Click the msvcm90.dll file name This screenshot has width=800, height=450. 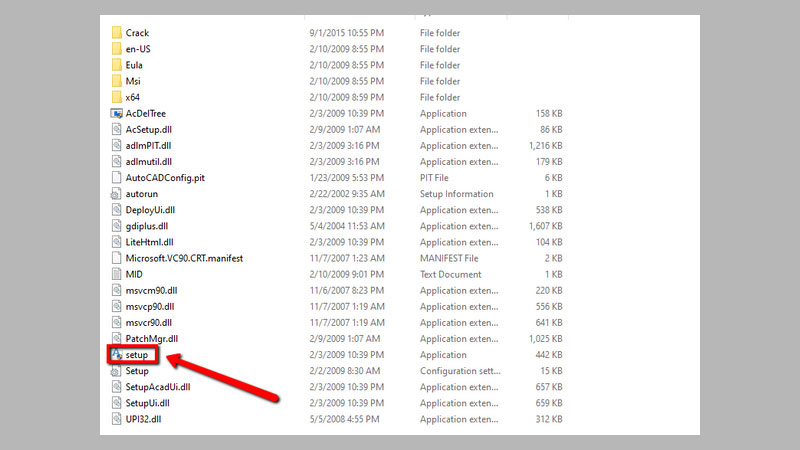click(x=151, y=290)
